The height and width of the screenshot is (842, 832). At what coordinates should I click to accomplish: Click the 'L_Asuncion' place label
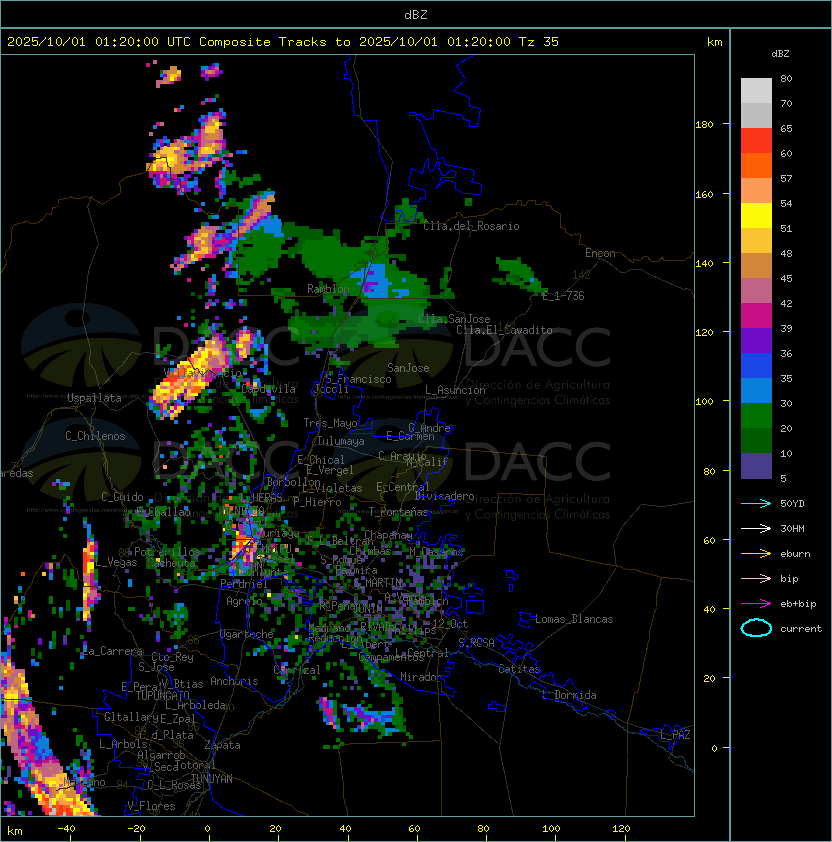(455, 390)
